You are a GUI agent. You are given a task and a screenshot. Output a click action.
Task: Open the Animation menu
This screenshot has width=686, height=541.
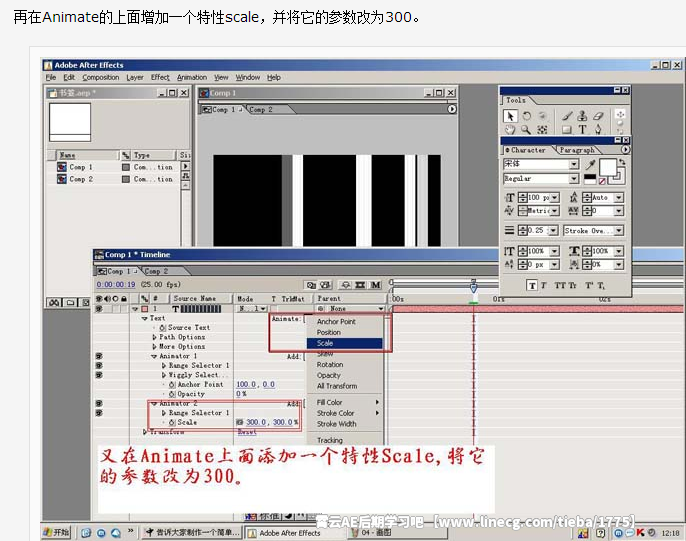(192, 77)
